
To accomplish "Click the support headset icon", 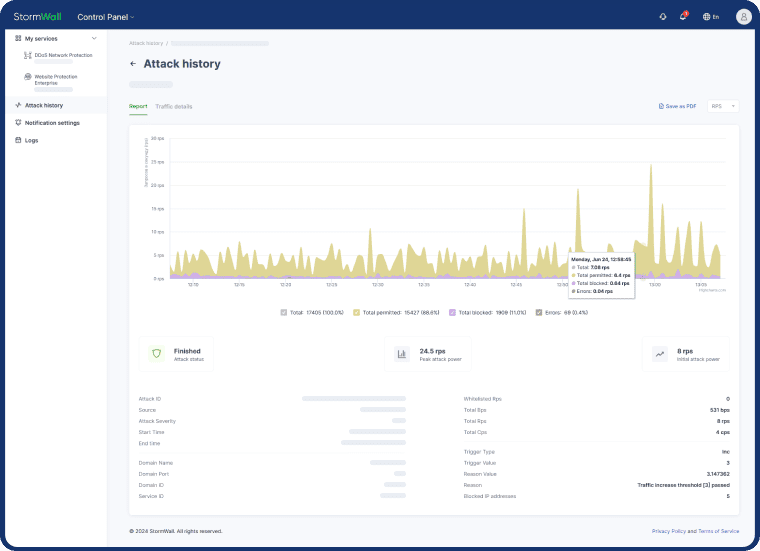I will [x=662, y=17].
